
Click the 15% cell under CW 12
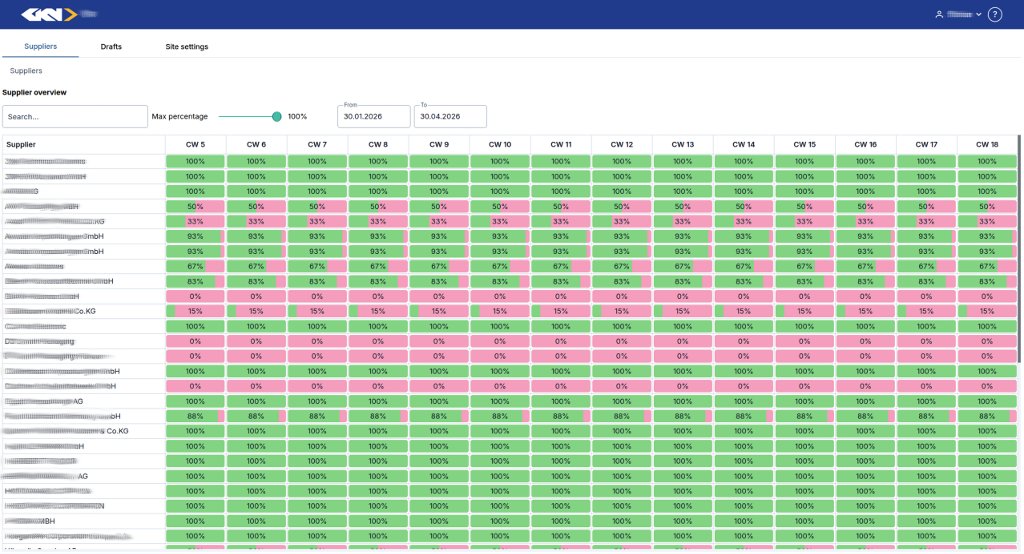coord(622,311)
